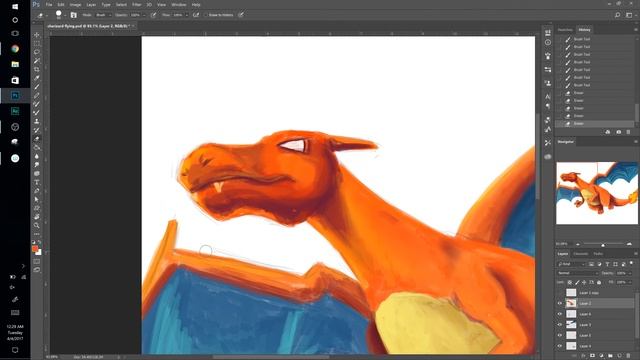Add a layer mask icon
The height and width of the screenshot is (360, 640).
click(592, 356)
